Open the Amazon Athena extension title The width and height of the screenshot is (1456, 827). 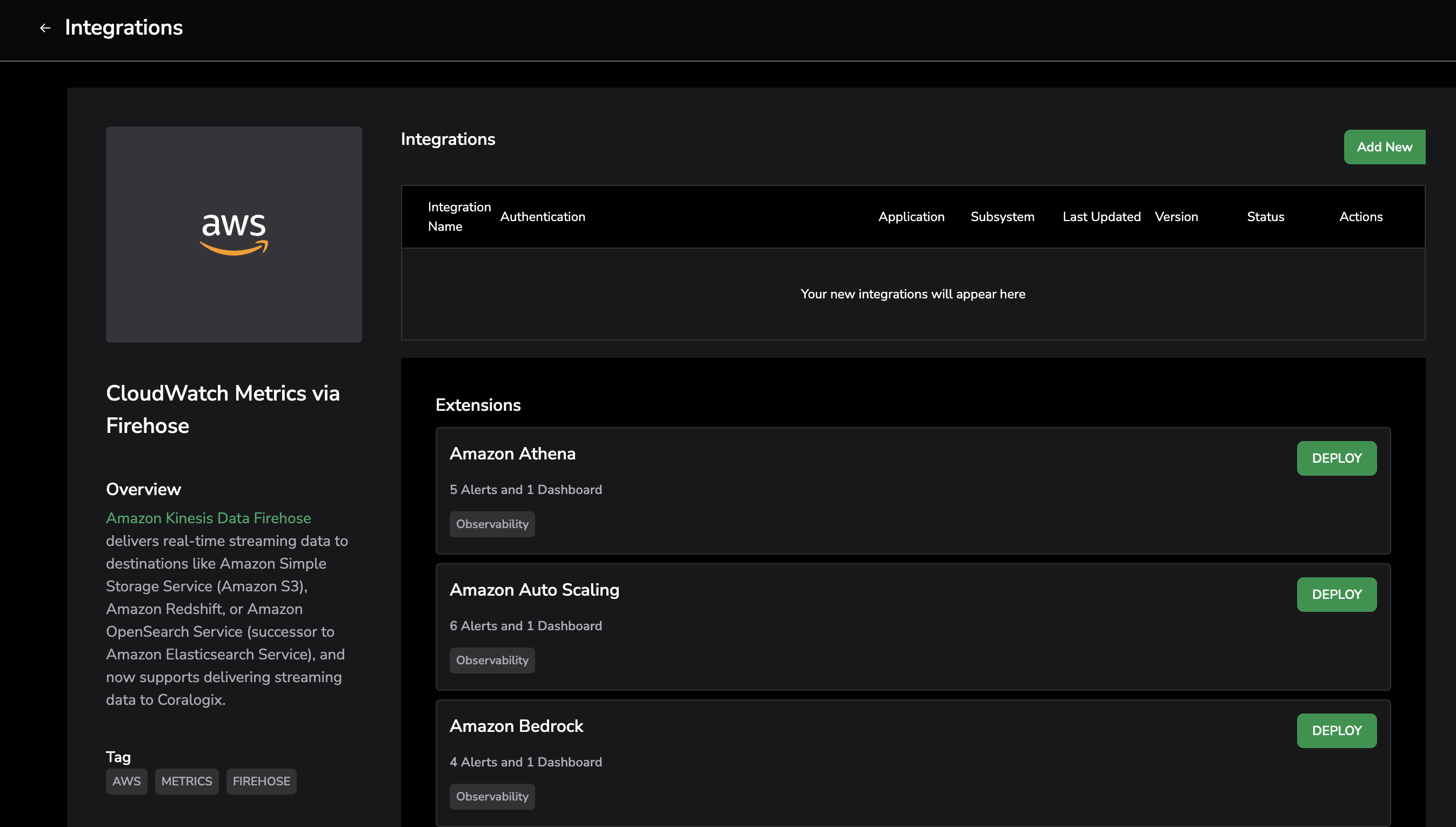point(512,454)
